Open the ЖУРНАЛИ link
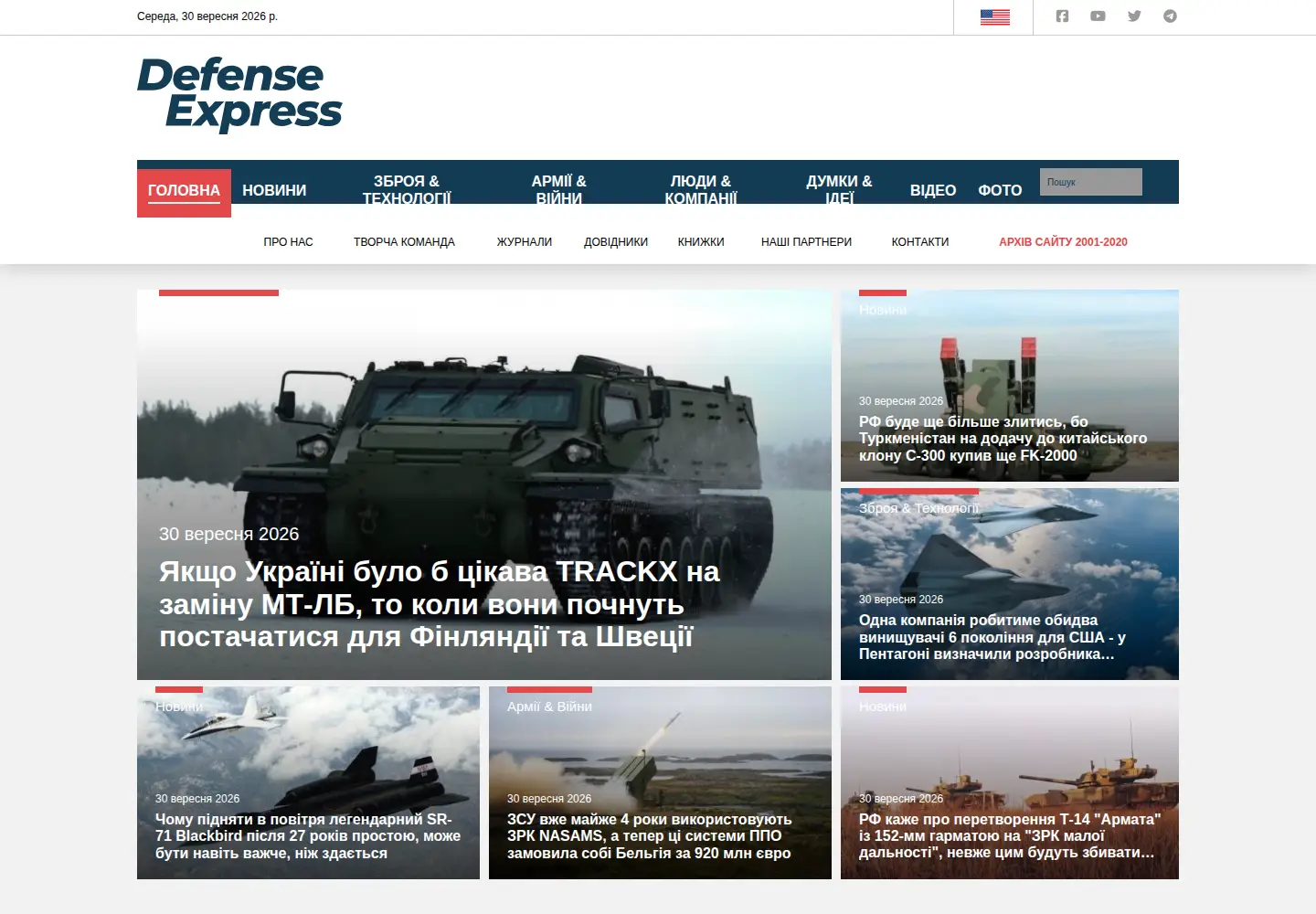This screenshot has height=914, width=1316. (x=525, y=242)
